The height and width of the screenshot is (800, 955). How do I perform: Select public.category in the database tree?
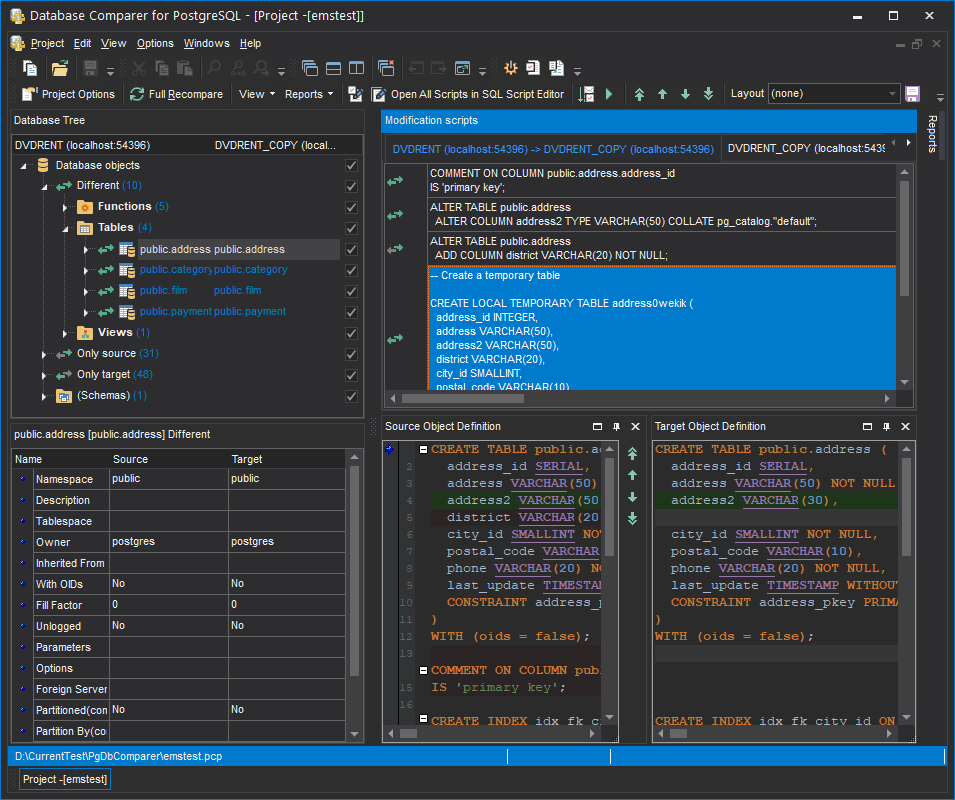point(213,270)
